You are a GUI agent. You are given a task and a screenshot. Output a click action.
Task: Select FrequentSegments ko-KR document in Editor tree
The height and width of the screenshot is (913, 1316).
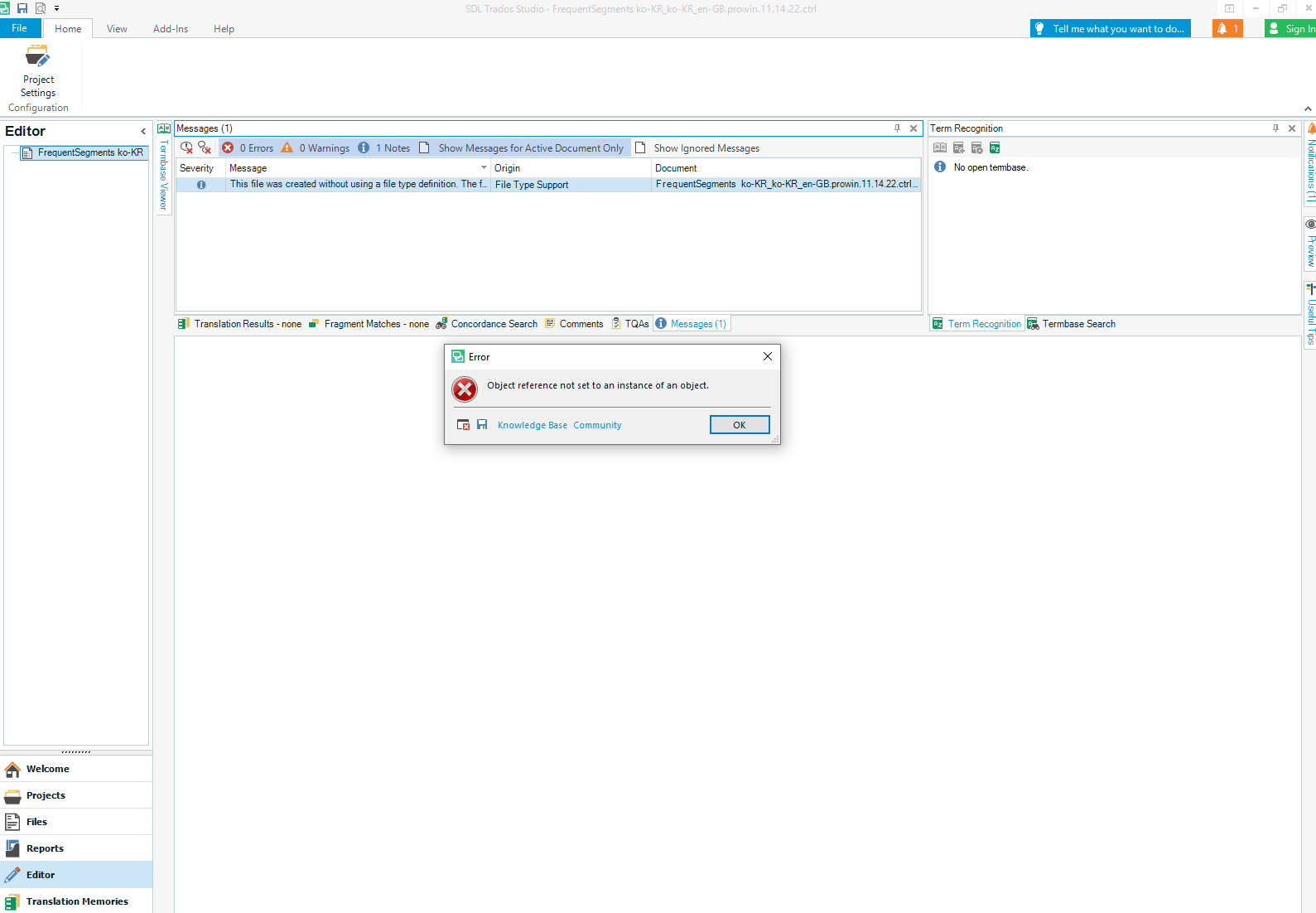pyautogui.click(x=83, y=152)
